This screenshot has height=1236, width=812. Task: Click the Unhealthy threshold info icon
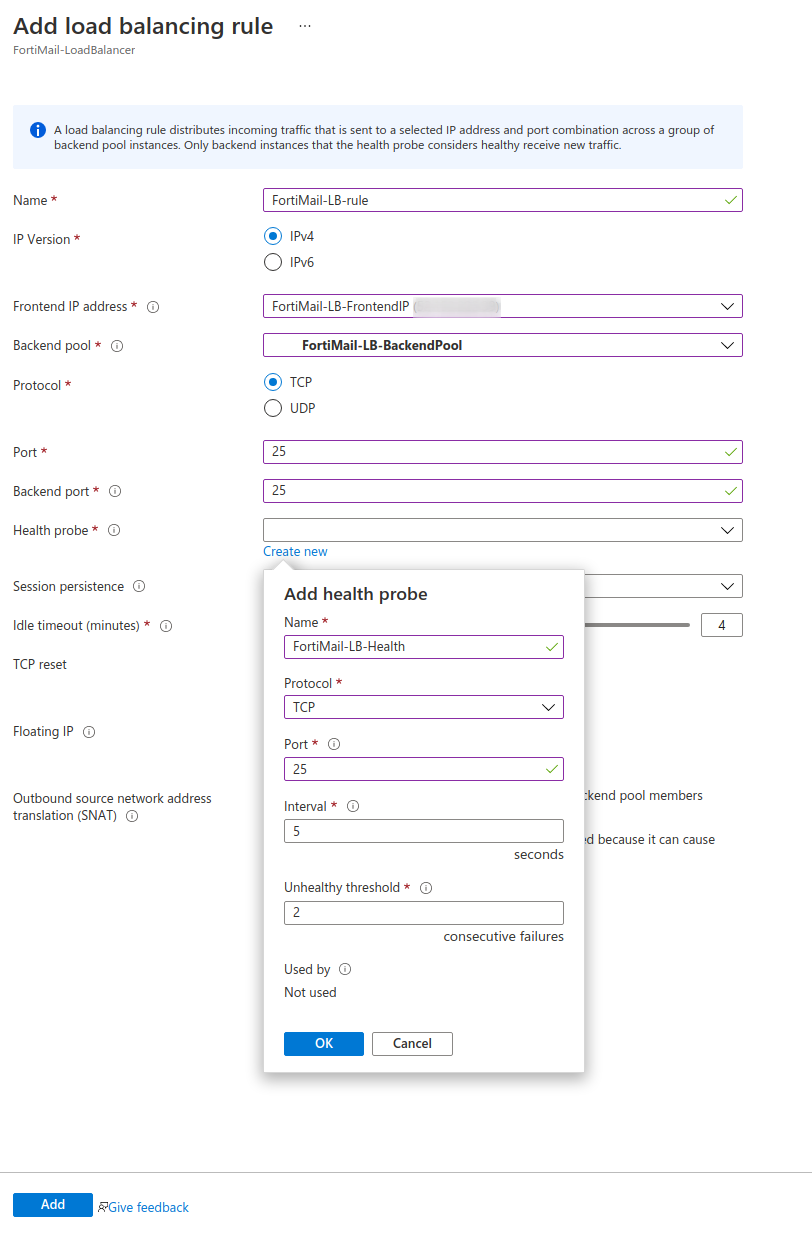pyautogui.click(x=427, y=887)
